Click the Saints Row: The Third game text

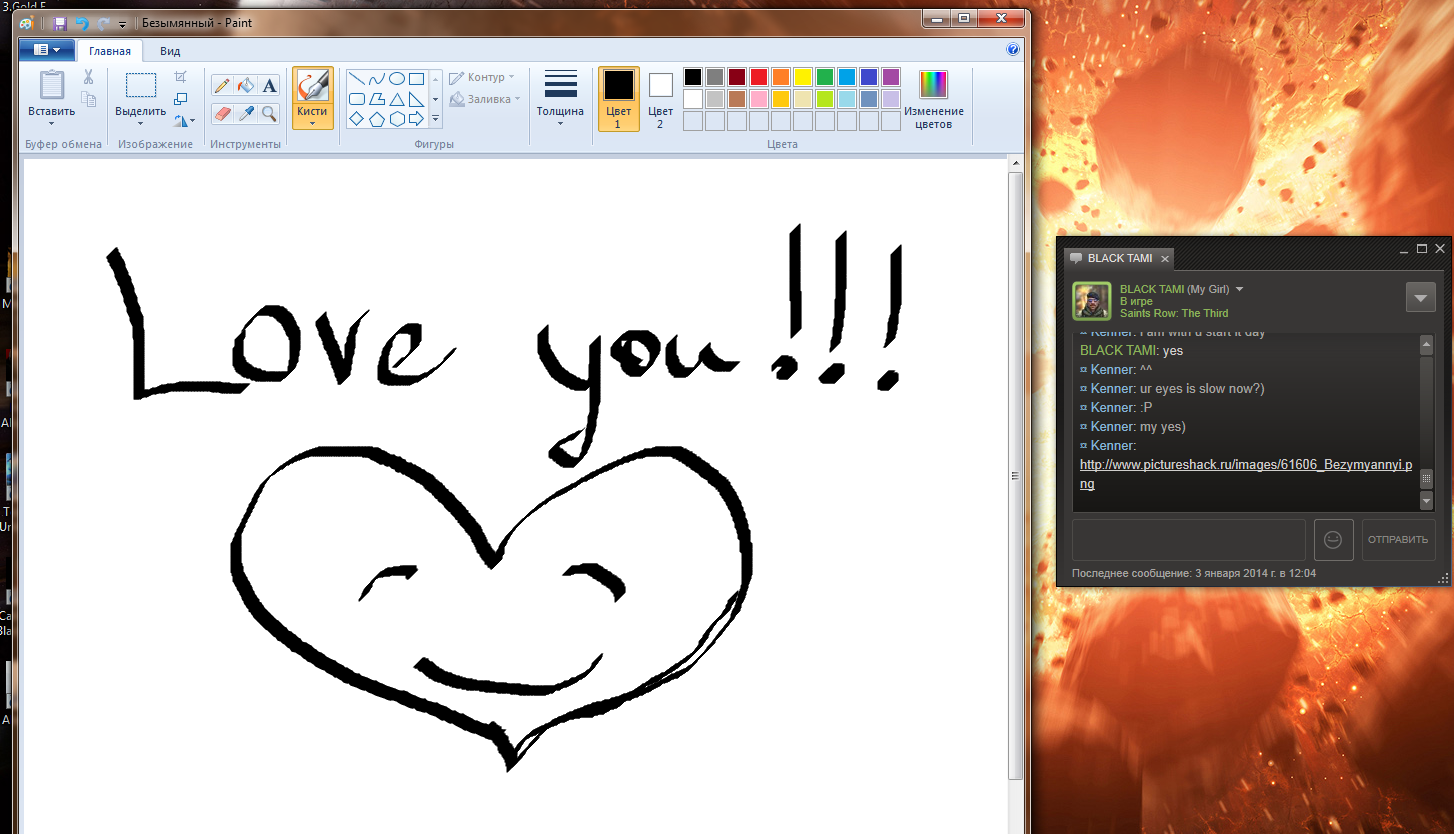[1174, 313]
